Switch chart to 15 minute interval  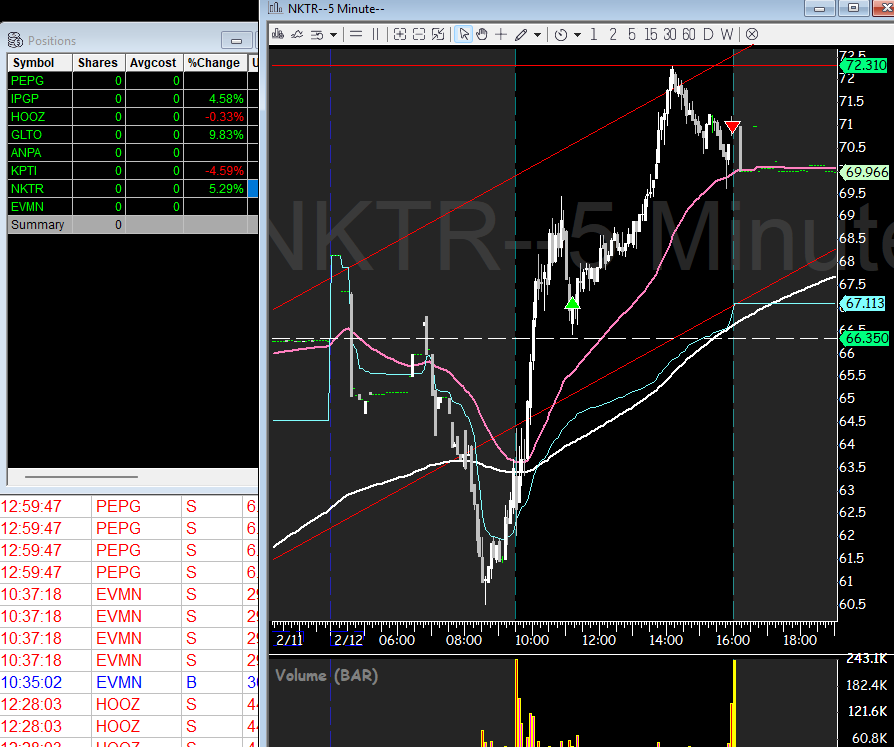(x=651, y=35)
